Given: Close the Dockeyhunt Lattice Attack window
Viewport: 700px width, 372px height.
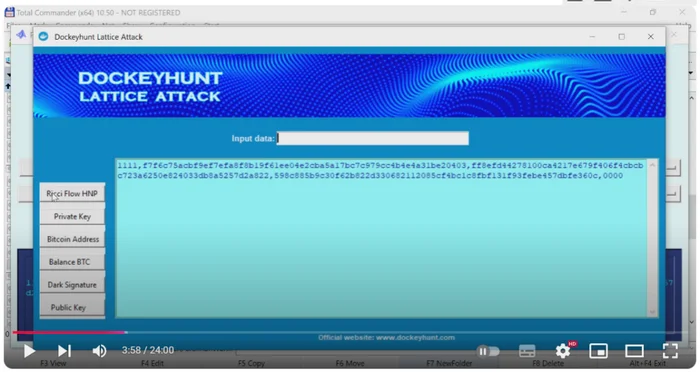Looking at the screenshot, I should pos(650,37).
